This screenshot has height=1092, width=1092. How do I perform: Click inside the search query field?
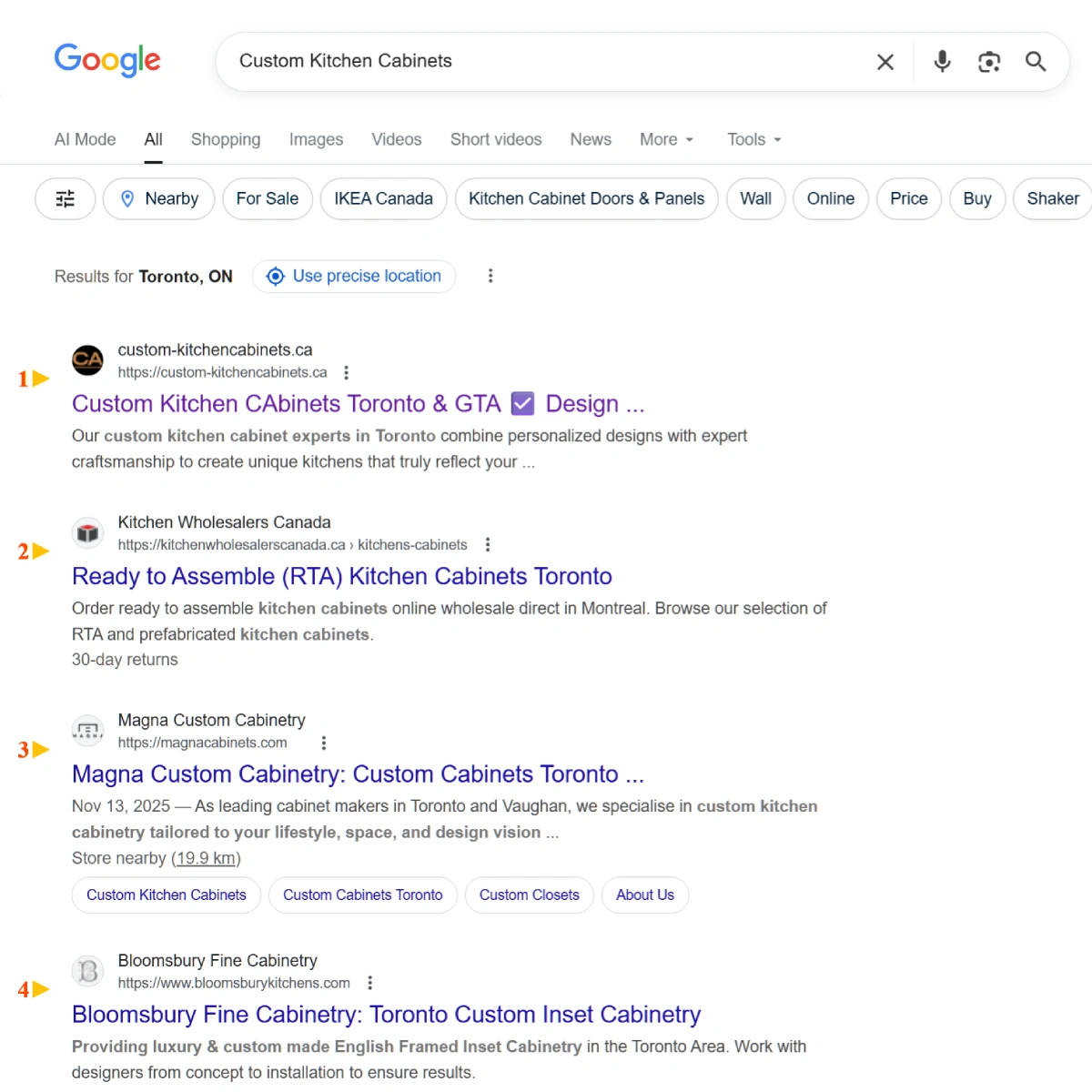tap(546, 61)
